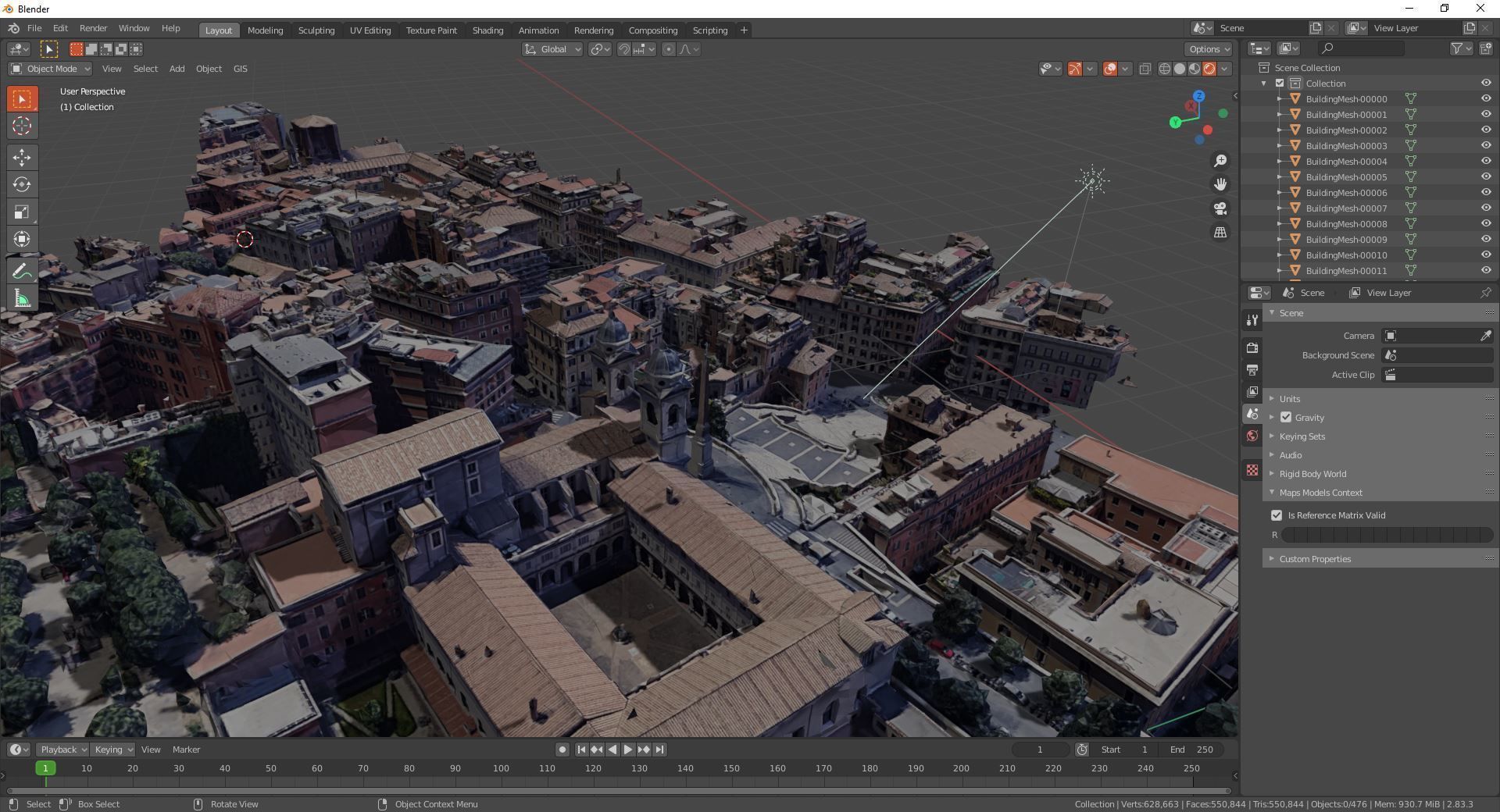
Task: Hide the Collection using its eye icon
Action: pyautogui.click(x=1486, y=84)
